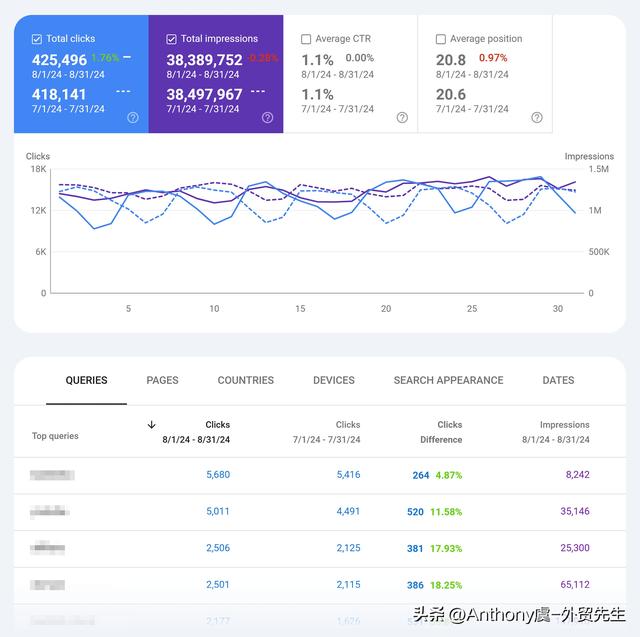Select the blurred query in the 2,506 row
This screenshot has width=640, height=637.
coord(47,548)
